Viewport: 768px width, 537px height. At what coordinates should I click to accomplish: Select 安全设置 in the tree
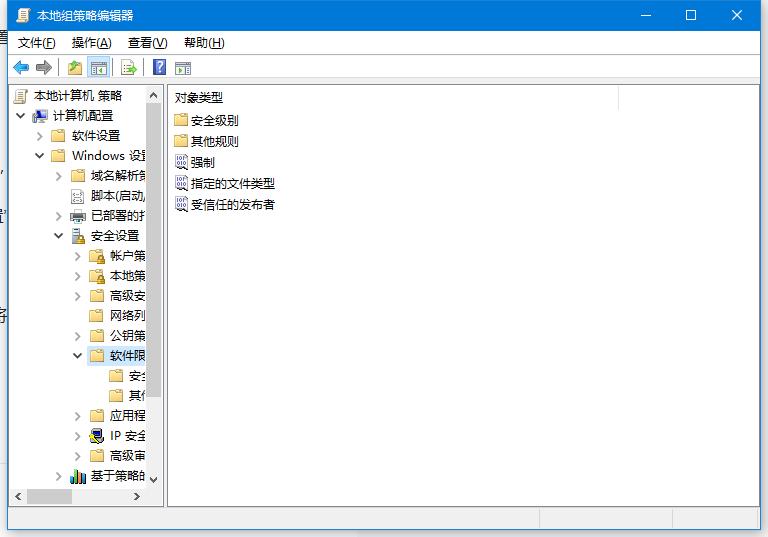(115, 236)
